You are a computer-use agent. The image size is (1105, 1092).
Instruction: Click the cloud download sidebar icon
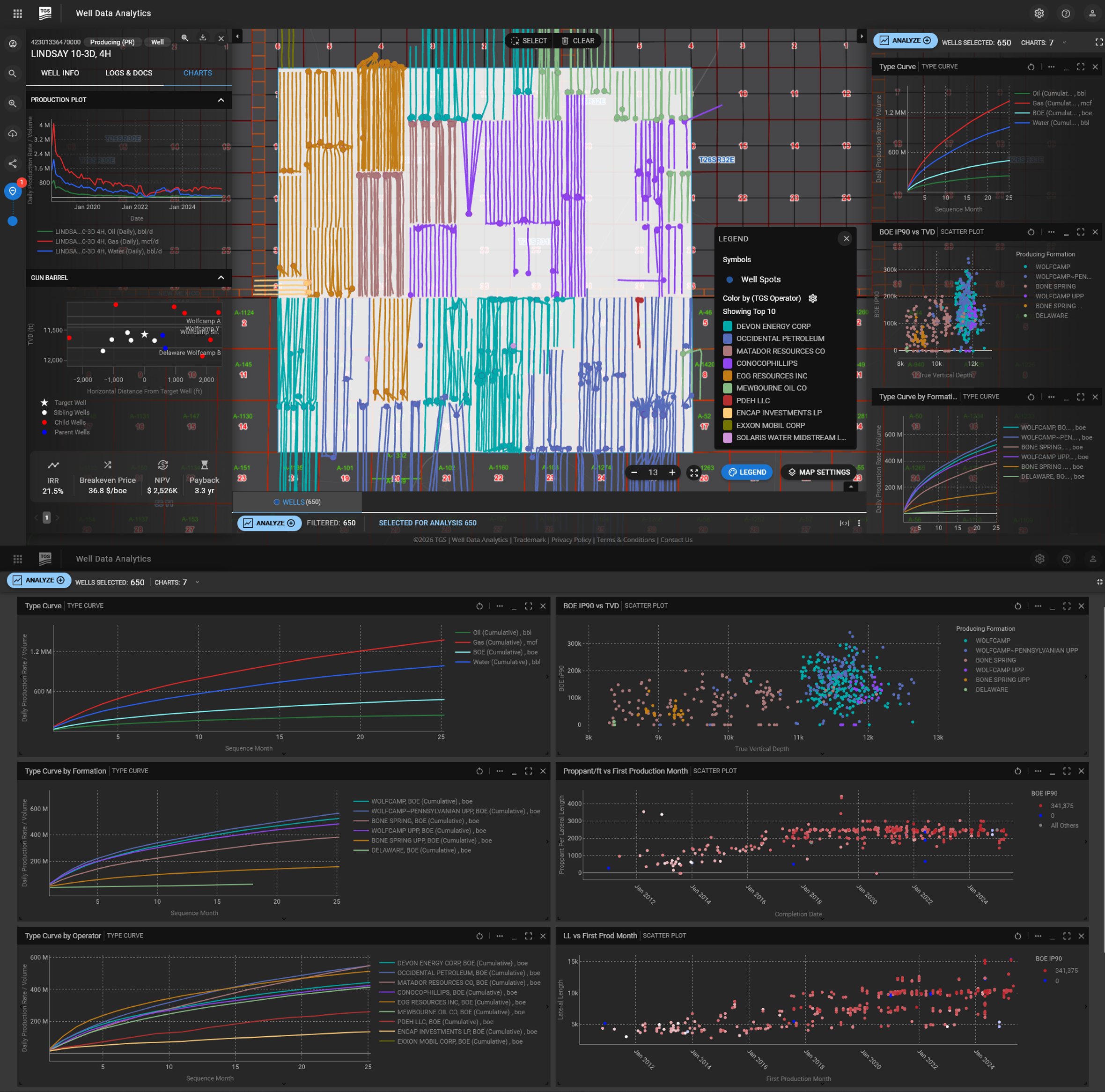[13, 134]
